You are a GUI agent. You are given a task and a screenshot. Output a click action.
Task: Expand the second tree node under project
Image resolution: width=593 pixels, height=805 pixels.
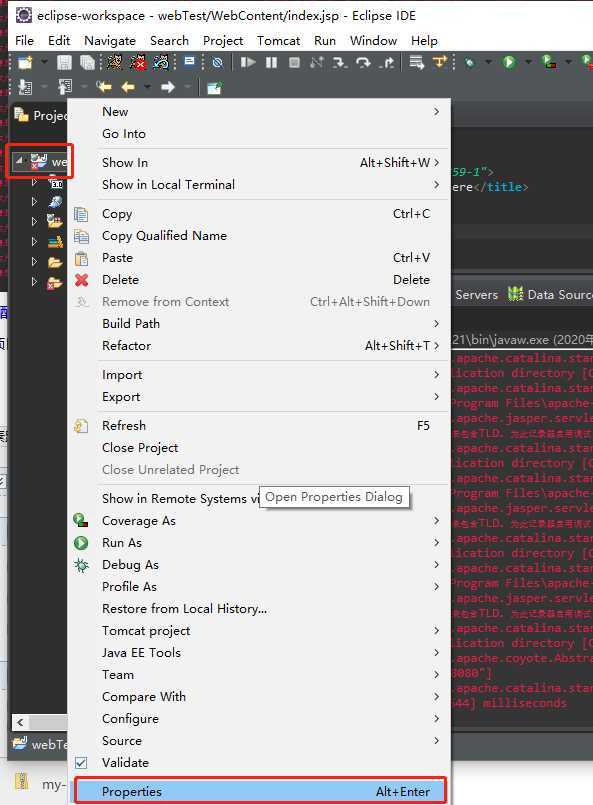point(34,202)
